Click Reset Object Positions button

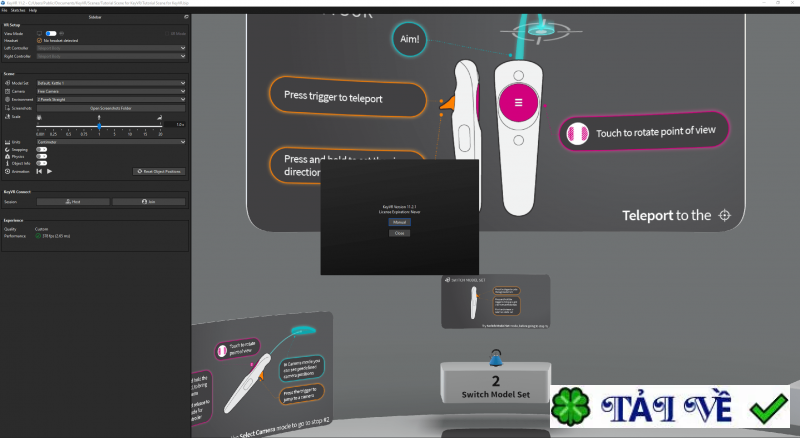click(159, 172)
